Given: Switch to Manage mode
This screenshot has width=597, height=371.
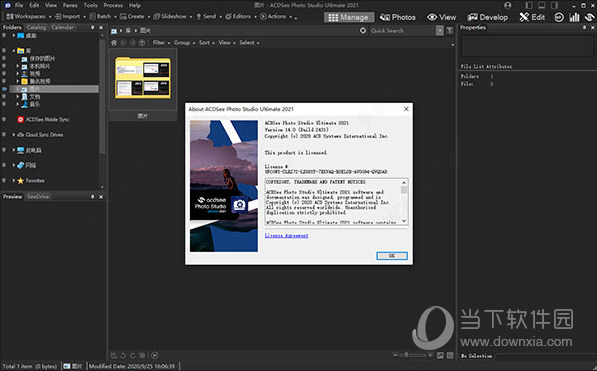Looking at the screenshot, I should [x=349, y=17].
